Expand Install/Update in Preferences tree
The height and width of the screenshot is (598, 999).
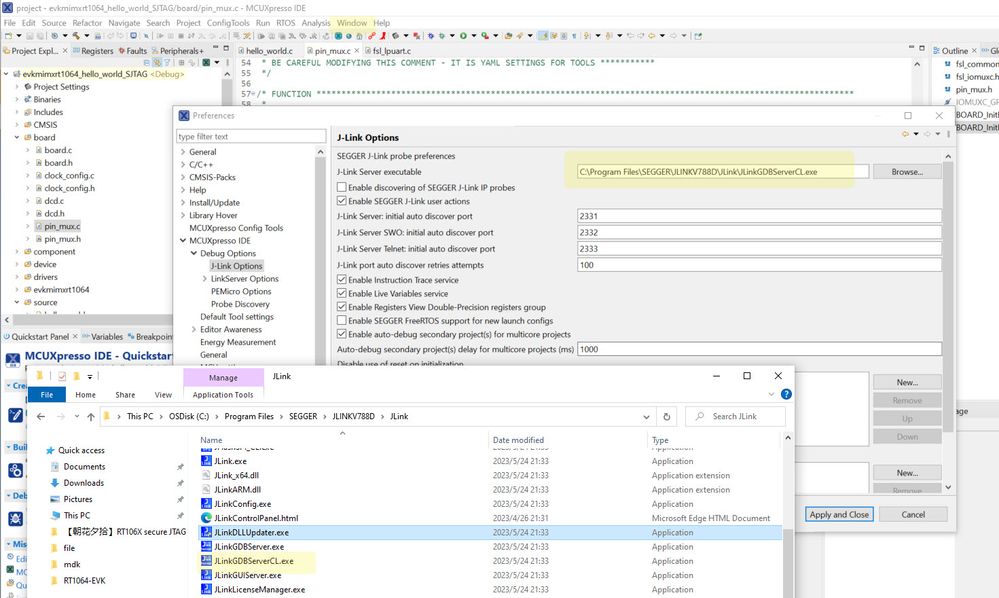point(183,203)
